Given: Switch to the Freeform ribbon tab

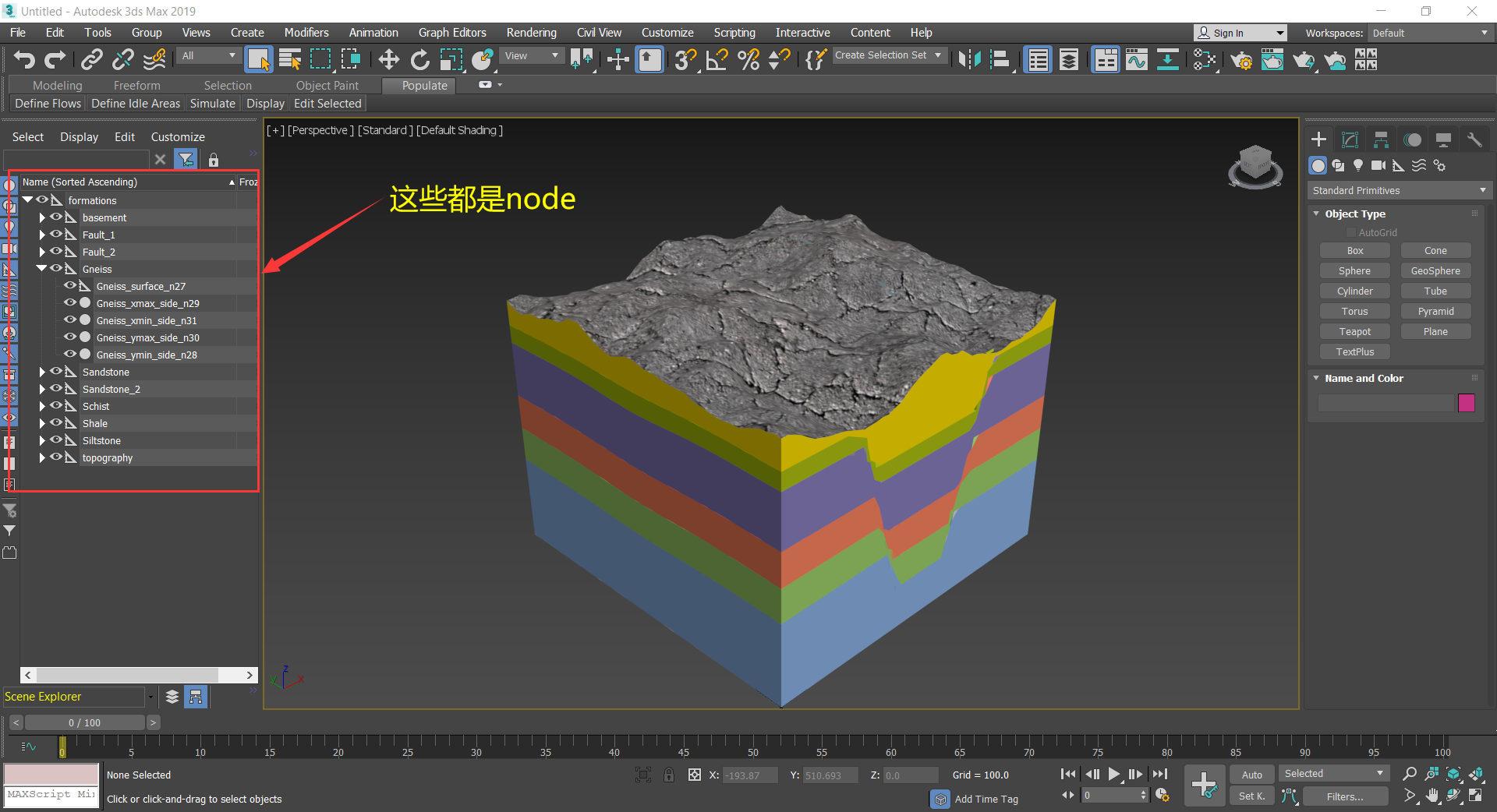Looking at the screenshot, I should click(136, 85).
